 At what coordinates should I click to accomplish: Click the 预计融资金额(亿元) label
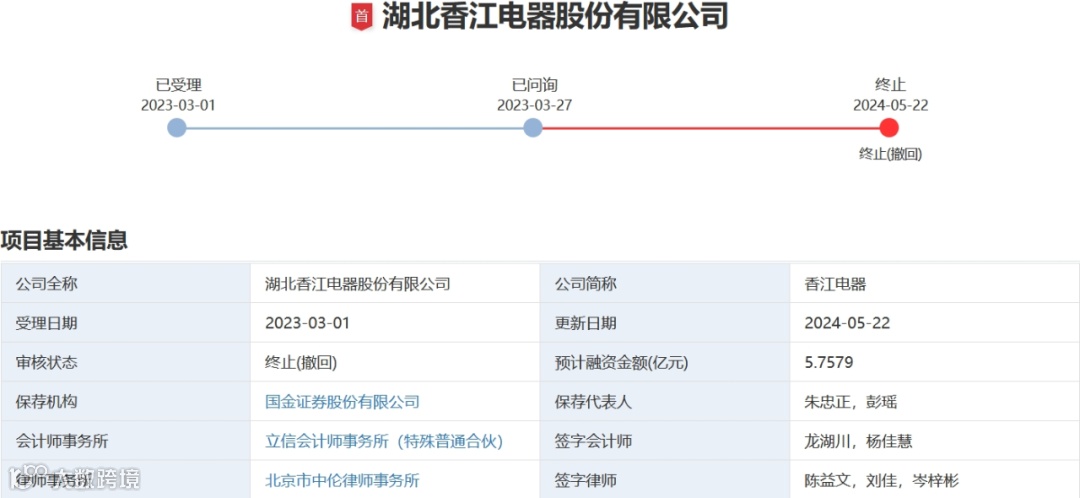[621, 362]
